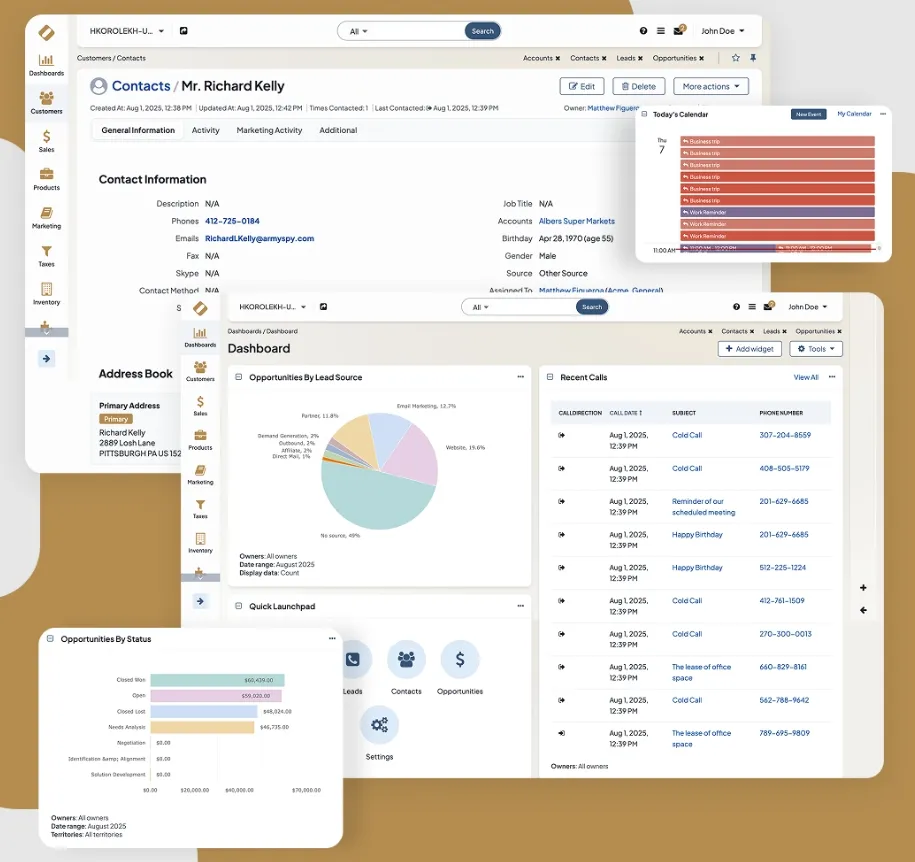
Task: Open Marketing in the Contacts window sidebar
Action: (46, 218)
